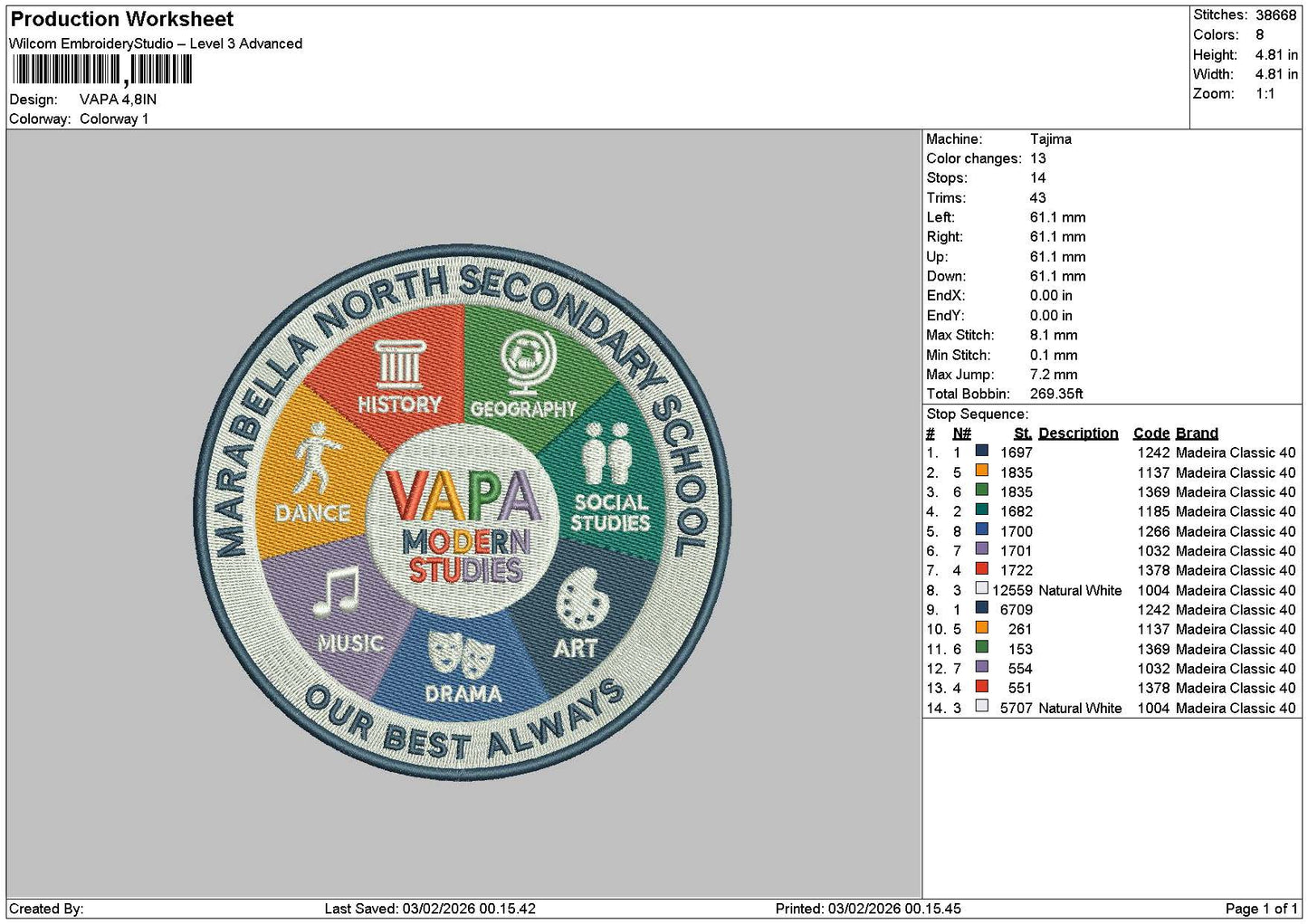This screenshot has width=1308, height=924.
Task: Click the stitch count '6709' in row 9
Action: [1017, 610]
